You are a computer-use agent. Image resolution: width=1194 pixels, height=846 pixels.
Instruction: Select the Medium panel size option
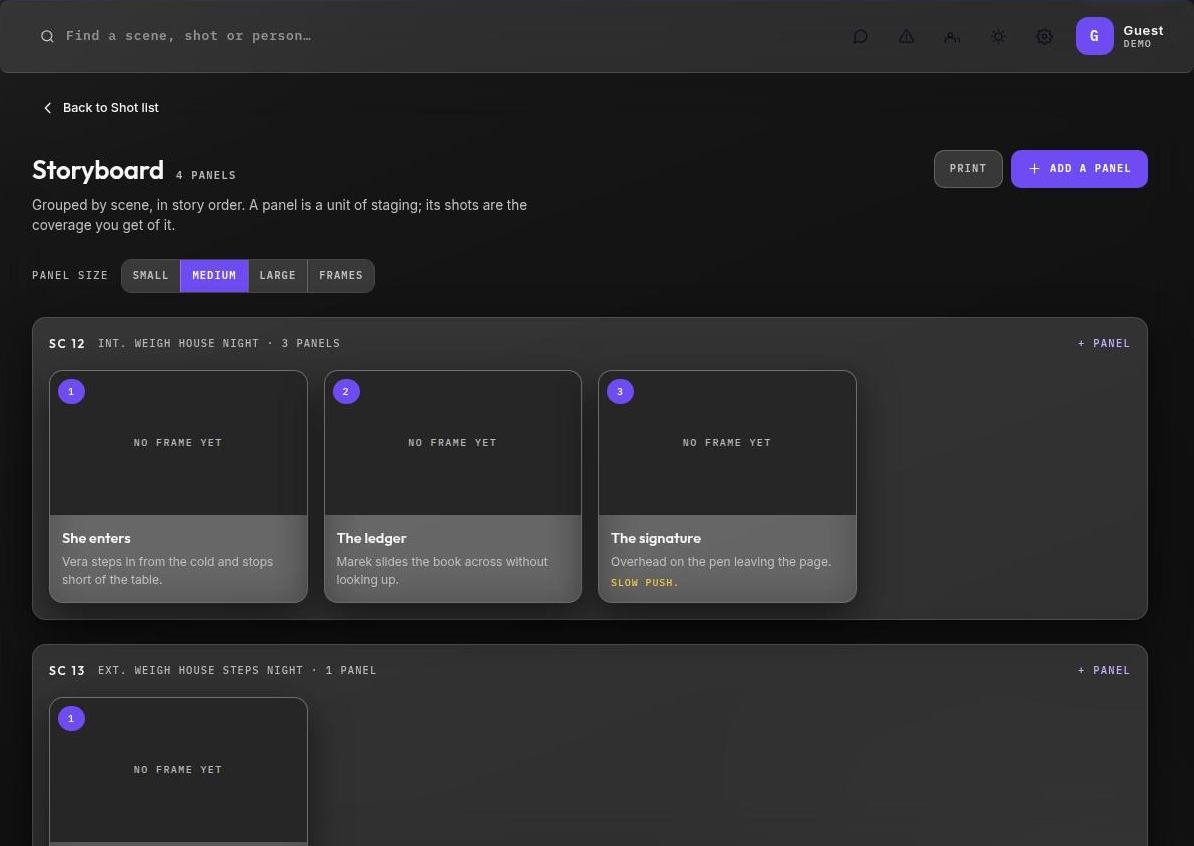214,276
